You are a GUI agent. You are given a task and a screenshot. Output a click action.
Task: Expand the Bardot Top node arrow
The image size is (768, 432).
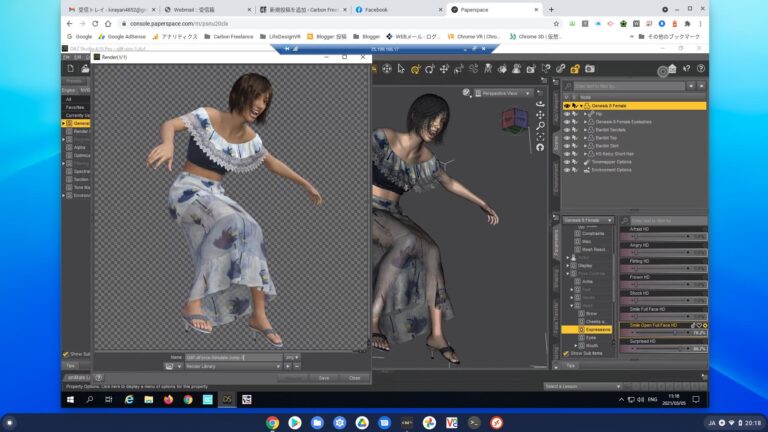pos(585,138)
